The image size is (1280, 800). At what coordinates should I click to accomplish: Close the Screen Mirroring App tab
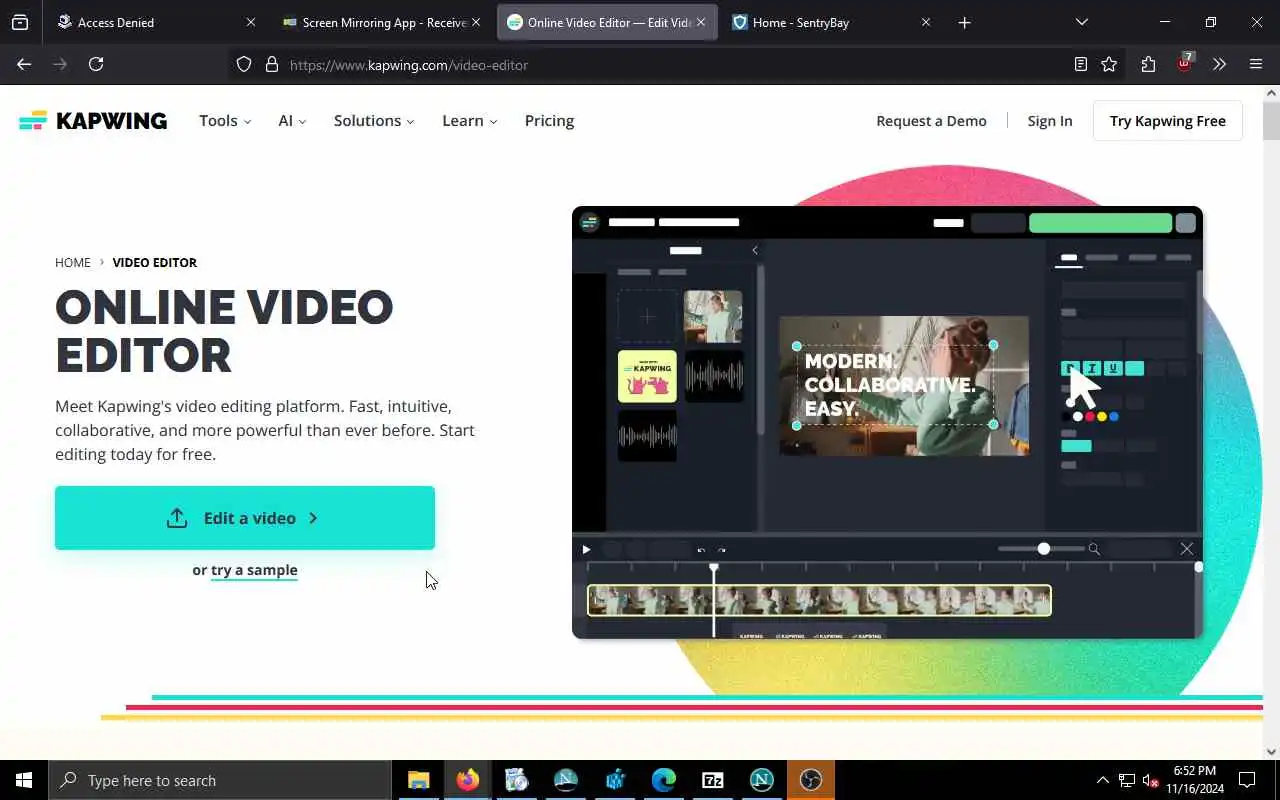(x=476, y=22)
